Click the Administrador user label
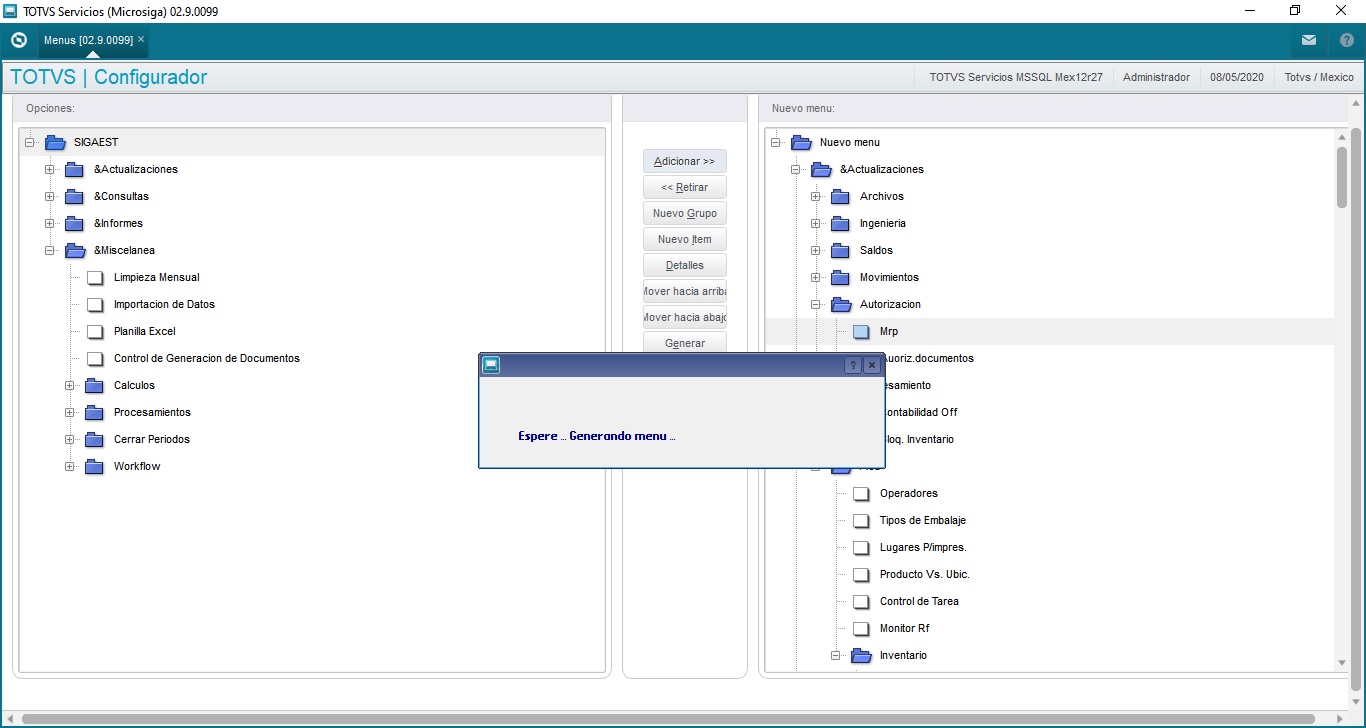This screenshot has height=728, width=1366. [1157, 77]
